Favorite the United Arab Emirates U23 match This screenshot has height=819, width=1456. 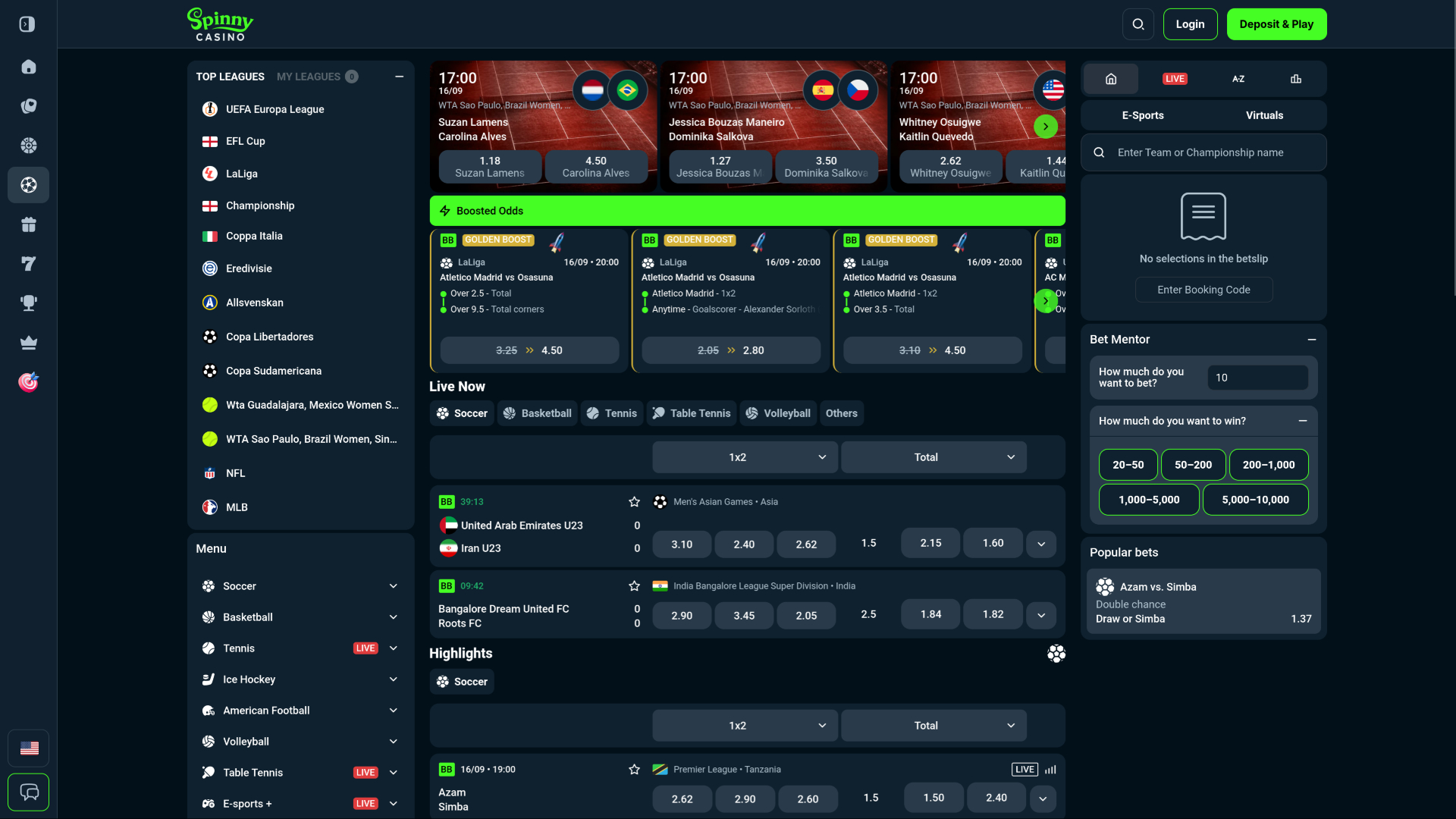[x=635, y=502]
